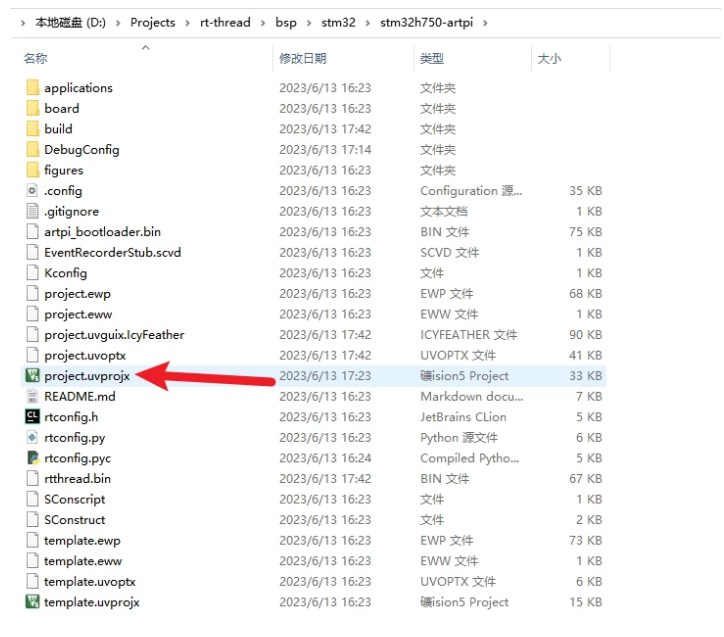Click the rtconfig.py Python icon
Screen dimensions: 724x637
tap(32, 438)
